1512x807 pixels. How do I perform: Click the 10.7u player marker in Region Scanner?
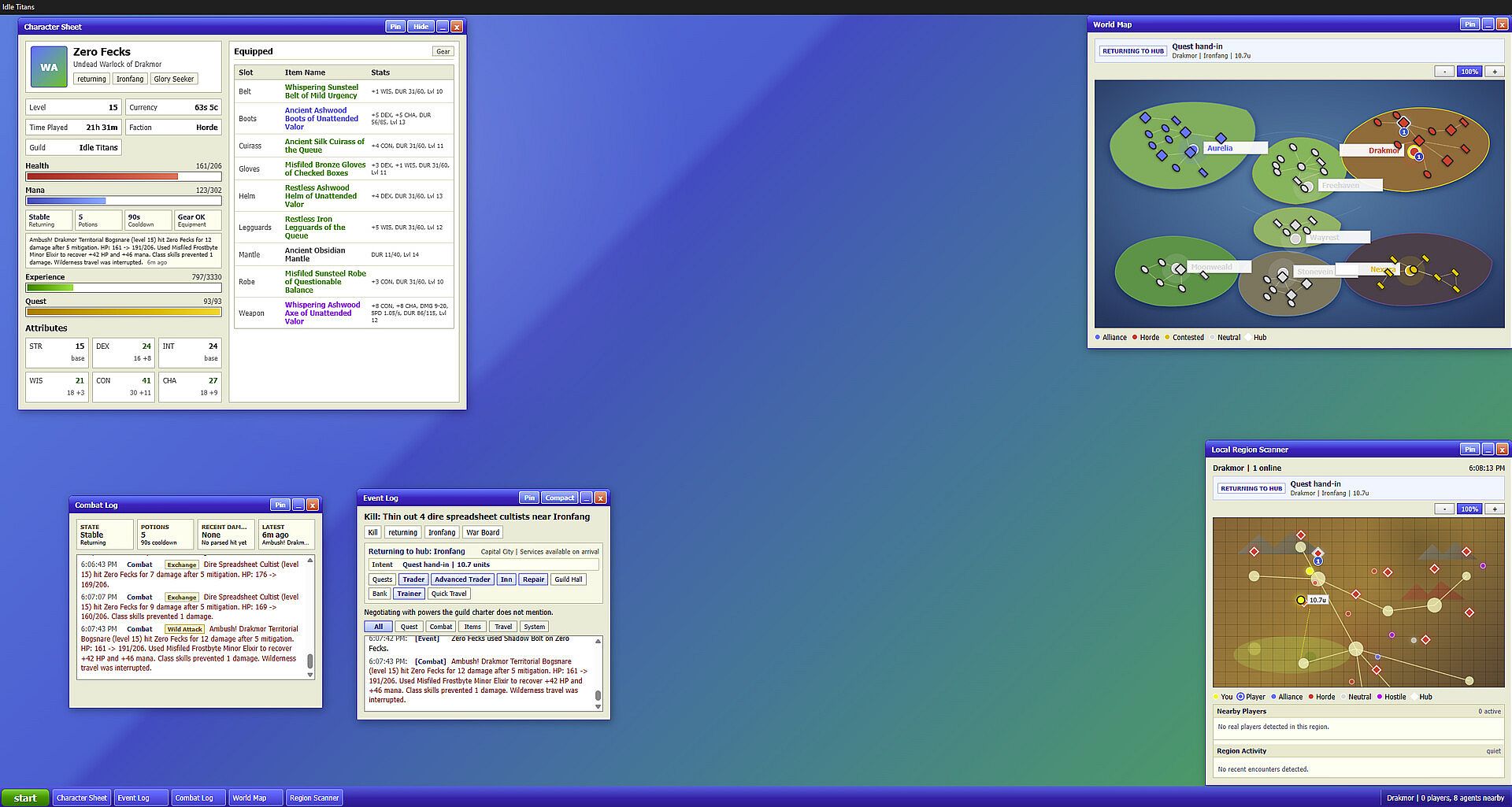tap(1301, 600)
